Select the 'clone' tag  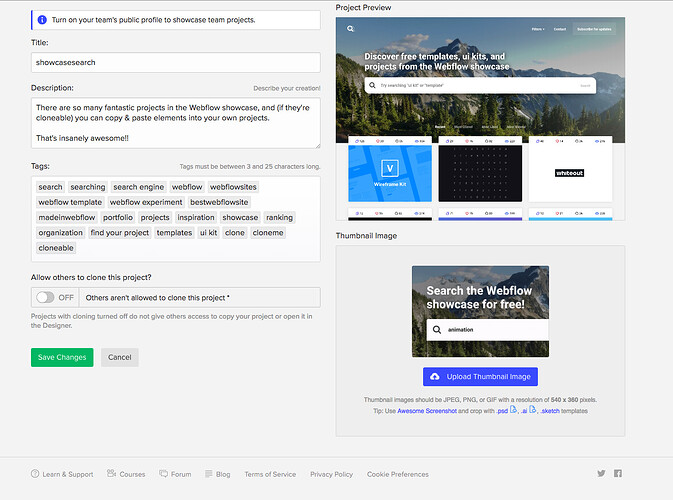pos(235,233)
